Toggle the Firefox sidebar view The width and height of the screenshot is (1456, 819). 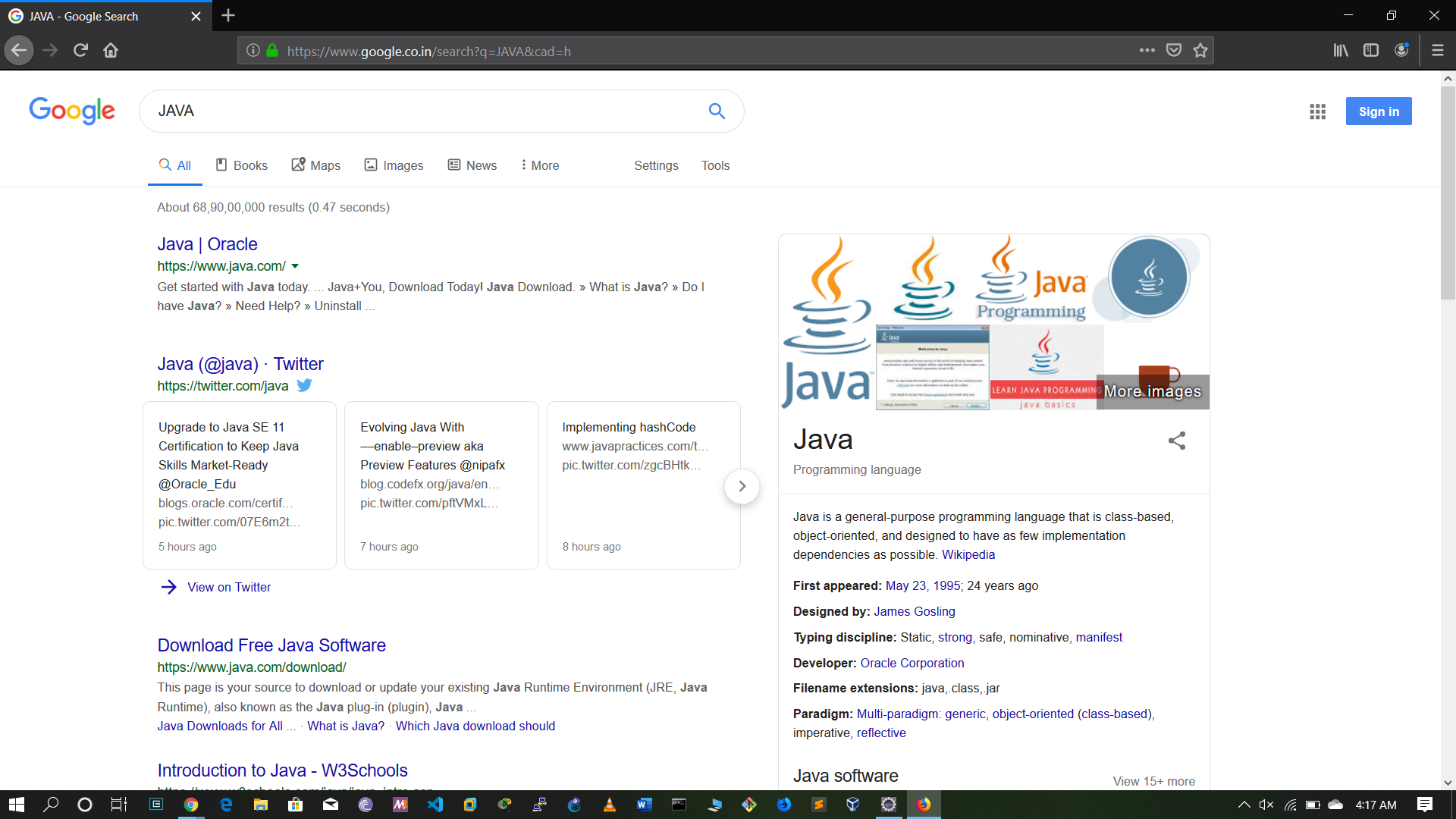click(x=1370, y=51)
